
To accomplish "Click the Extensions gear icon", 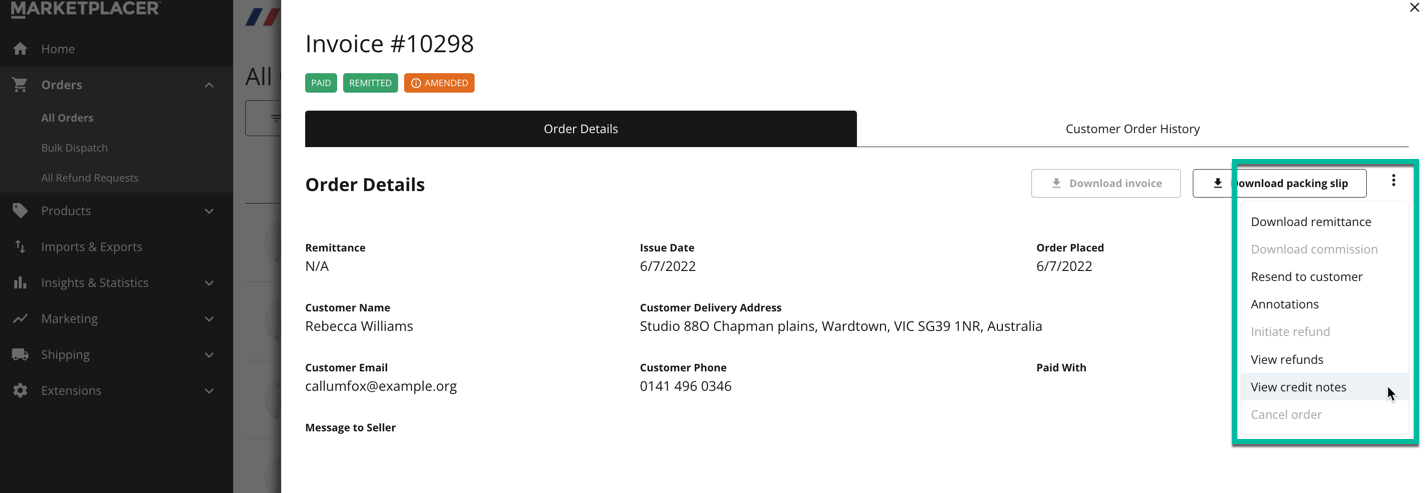I will pos(20,391).
